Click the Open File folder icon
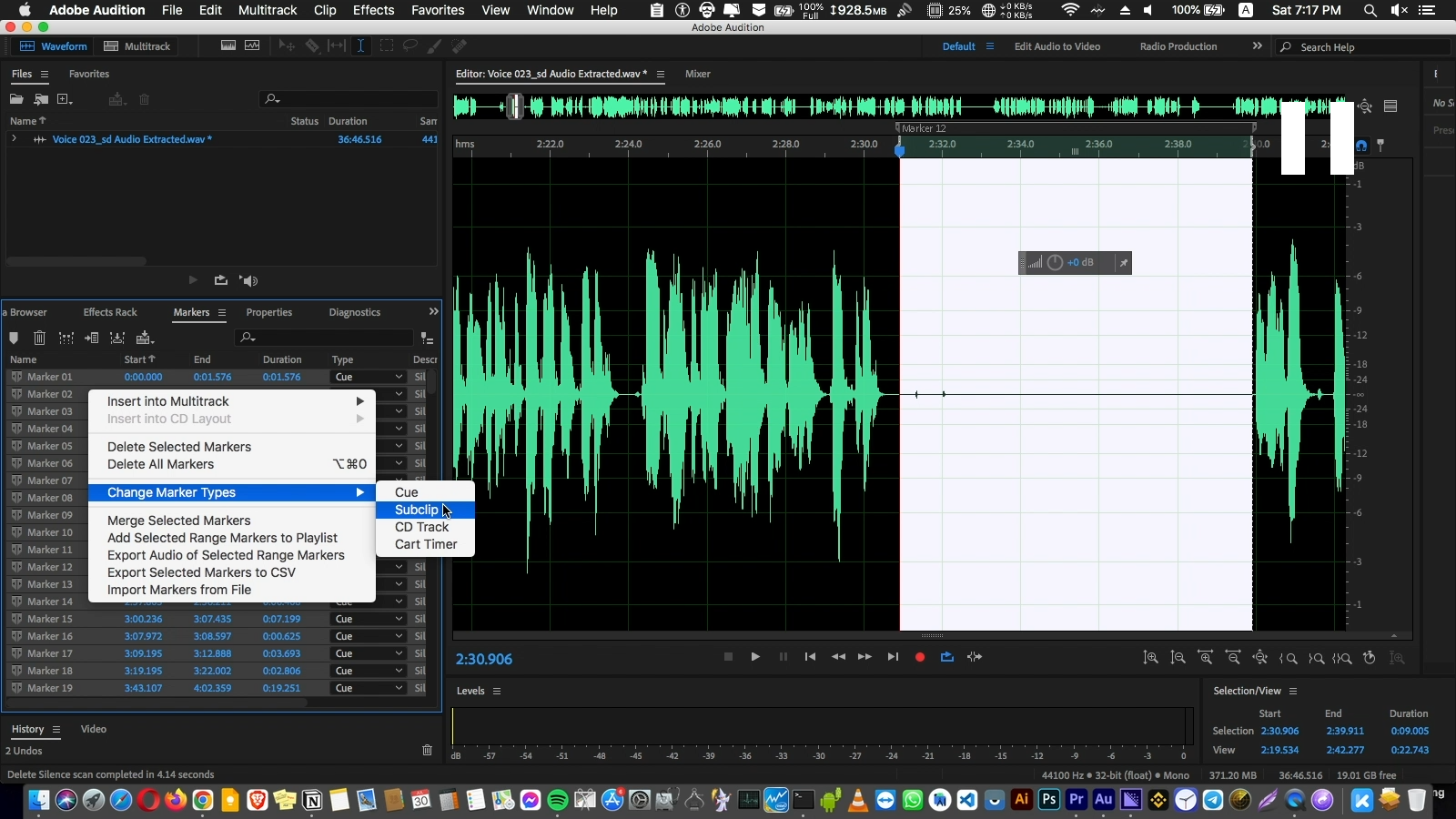Screen dimensions: 1456x819 click(x=16, y=99)
